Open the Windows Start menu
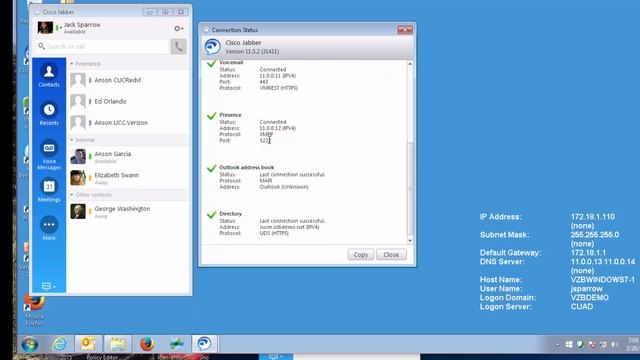 (x=30, y=344)
